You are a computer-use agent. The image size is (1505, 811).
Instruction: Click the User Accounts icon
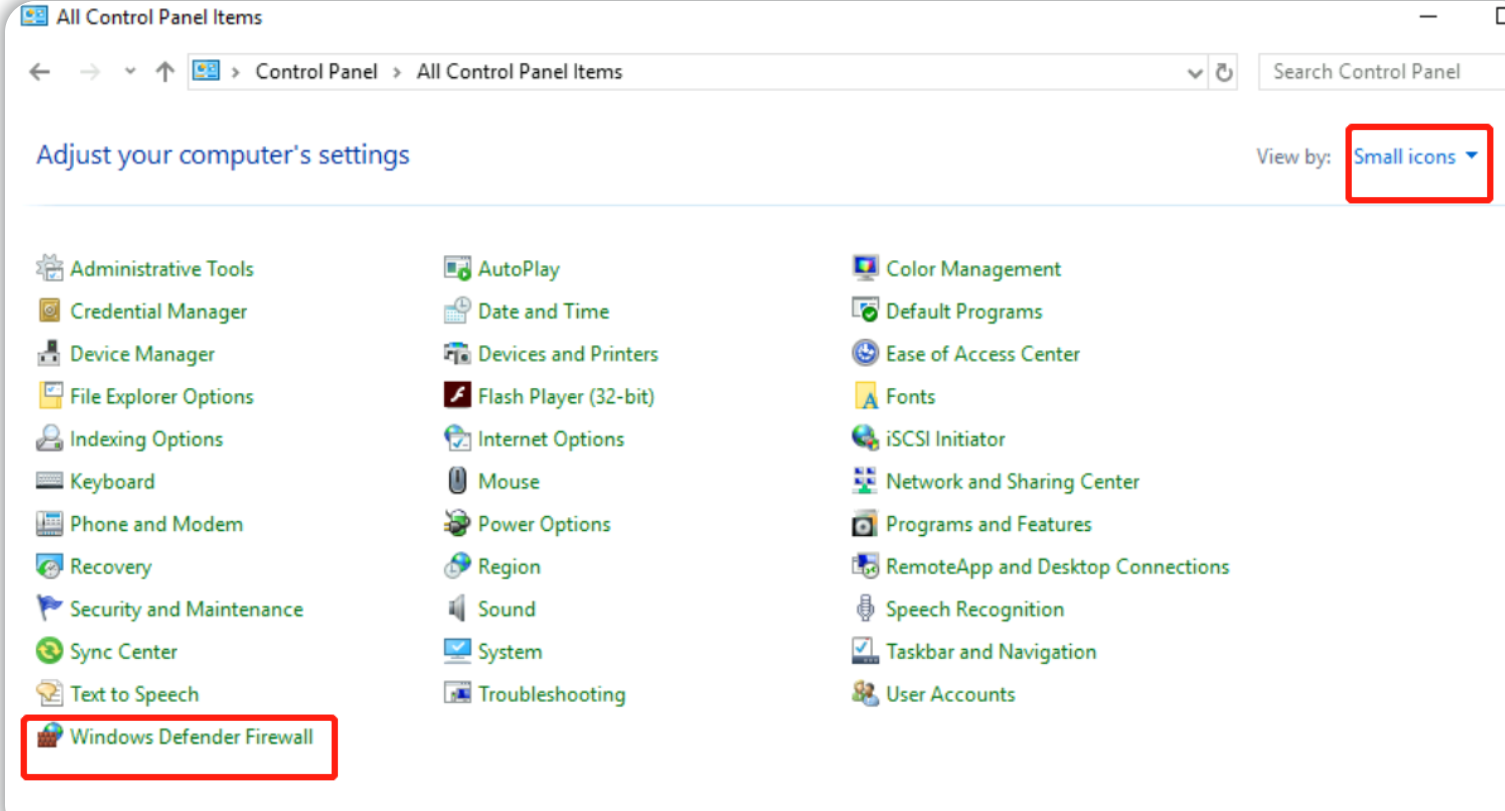coord(865,694)
